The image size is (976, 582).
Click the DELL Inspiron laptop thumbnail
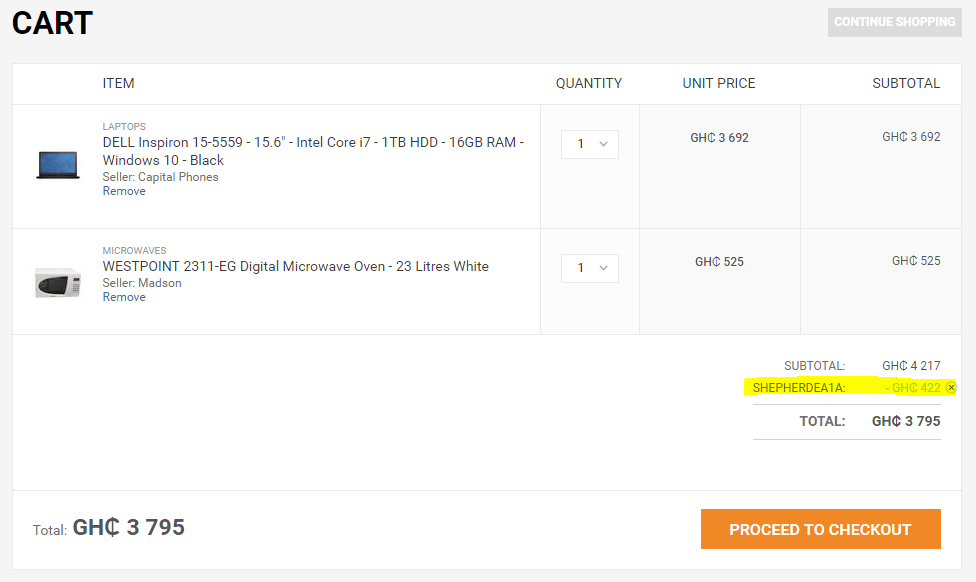[57, 165]
